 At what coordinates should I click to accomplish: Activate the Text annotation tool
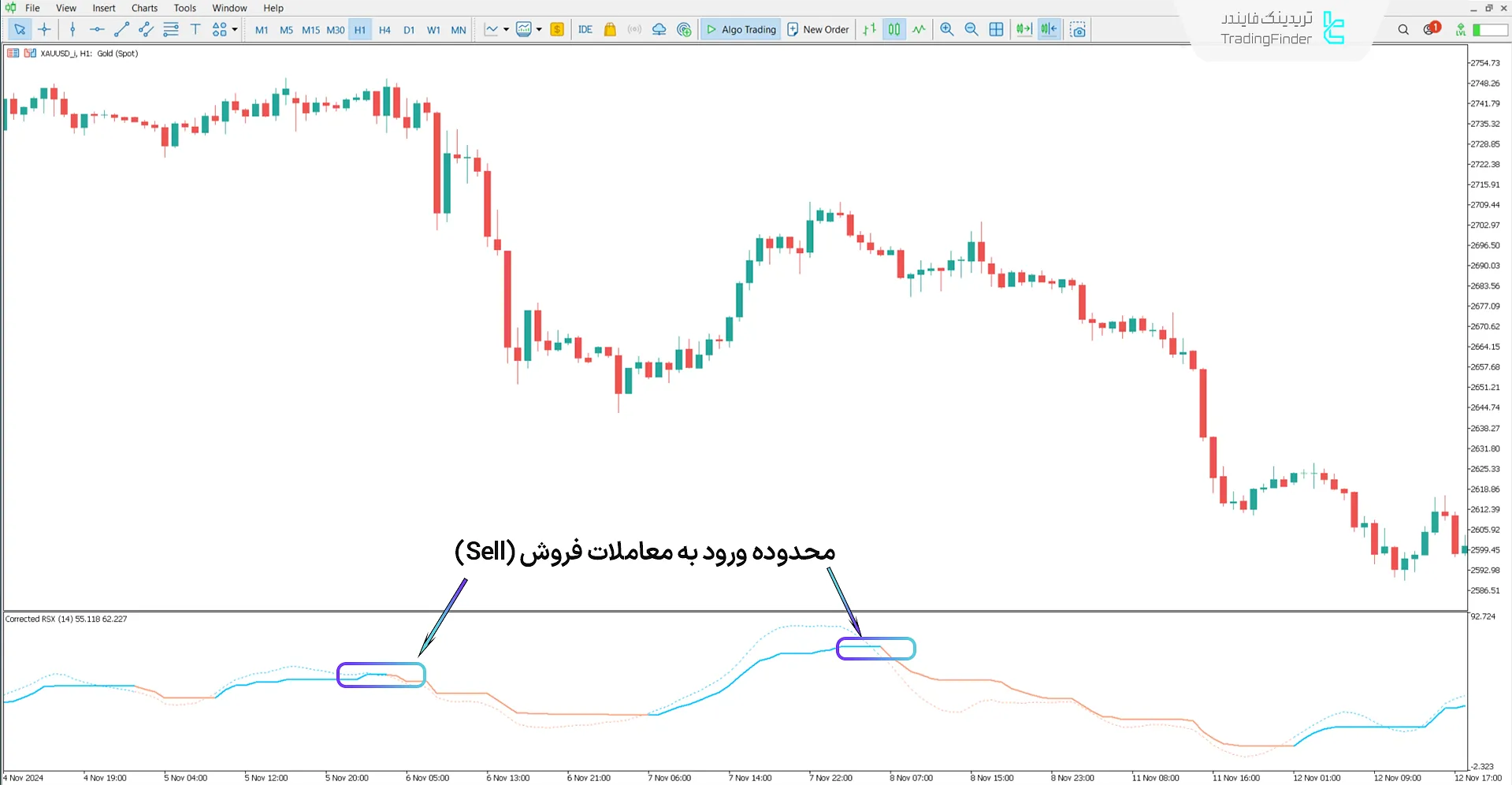click(x=195, y=29)
